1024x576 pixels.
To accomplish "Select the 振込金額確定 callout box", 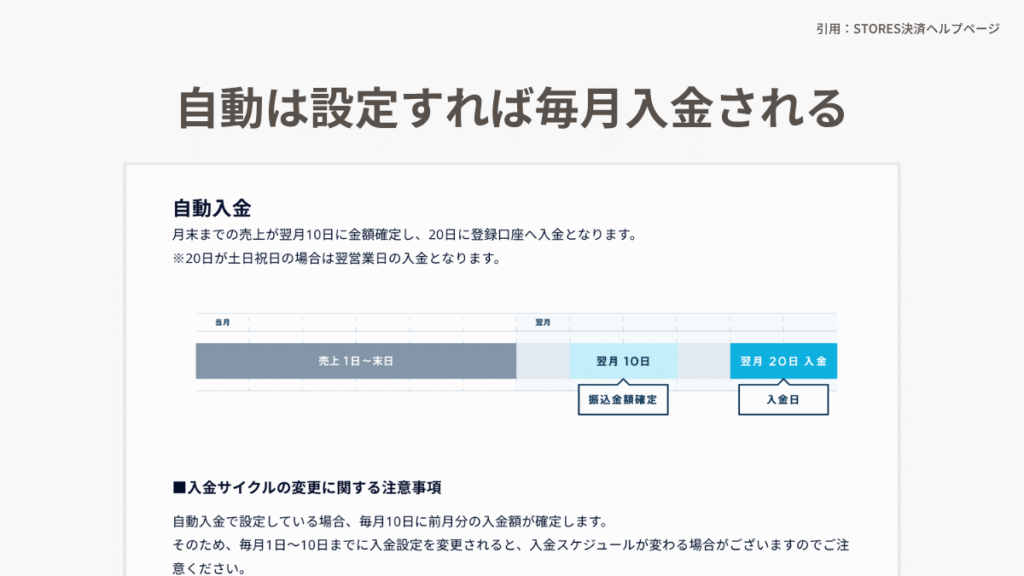I will pos(623,400).
